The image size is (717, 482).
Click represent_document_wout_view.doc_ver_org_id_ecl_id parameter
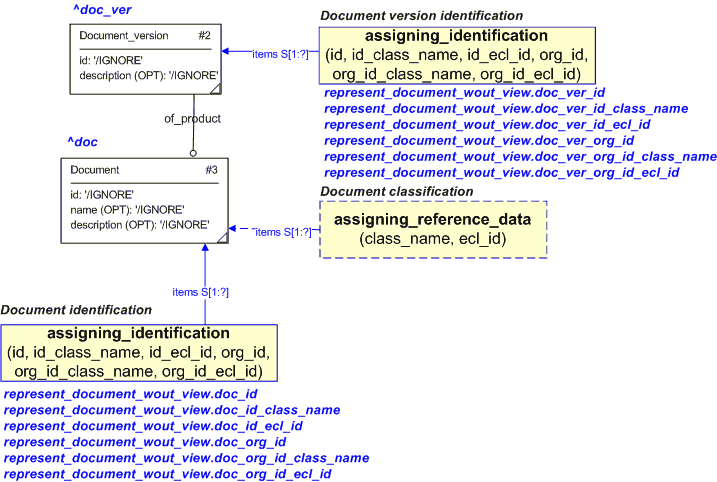click(x=502, y=173)
